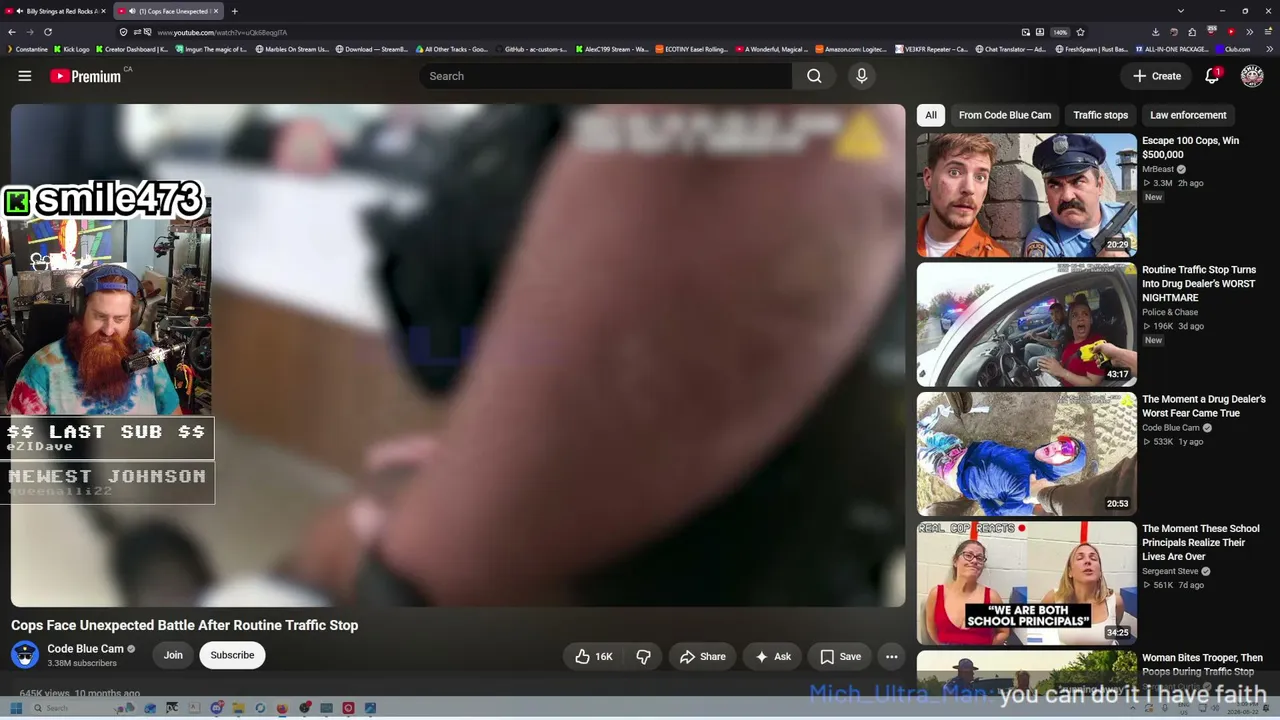Save video to a playlist
This screenshot has height=720, width=1280.
point(840,657)
